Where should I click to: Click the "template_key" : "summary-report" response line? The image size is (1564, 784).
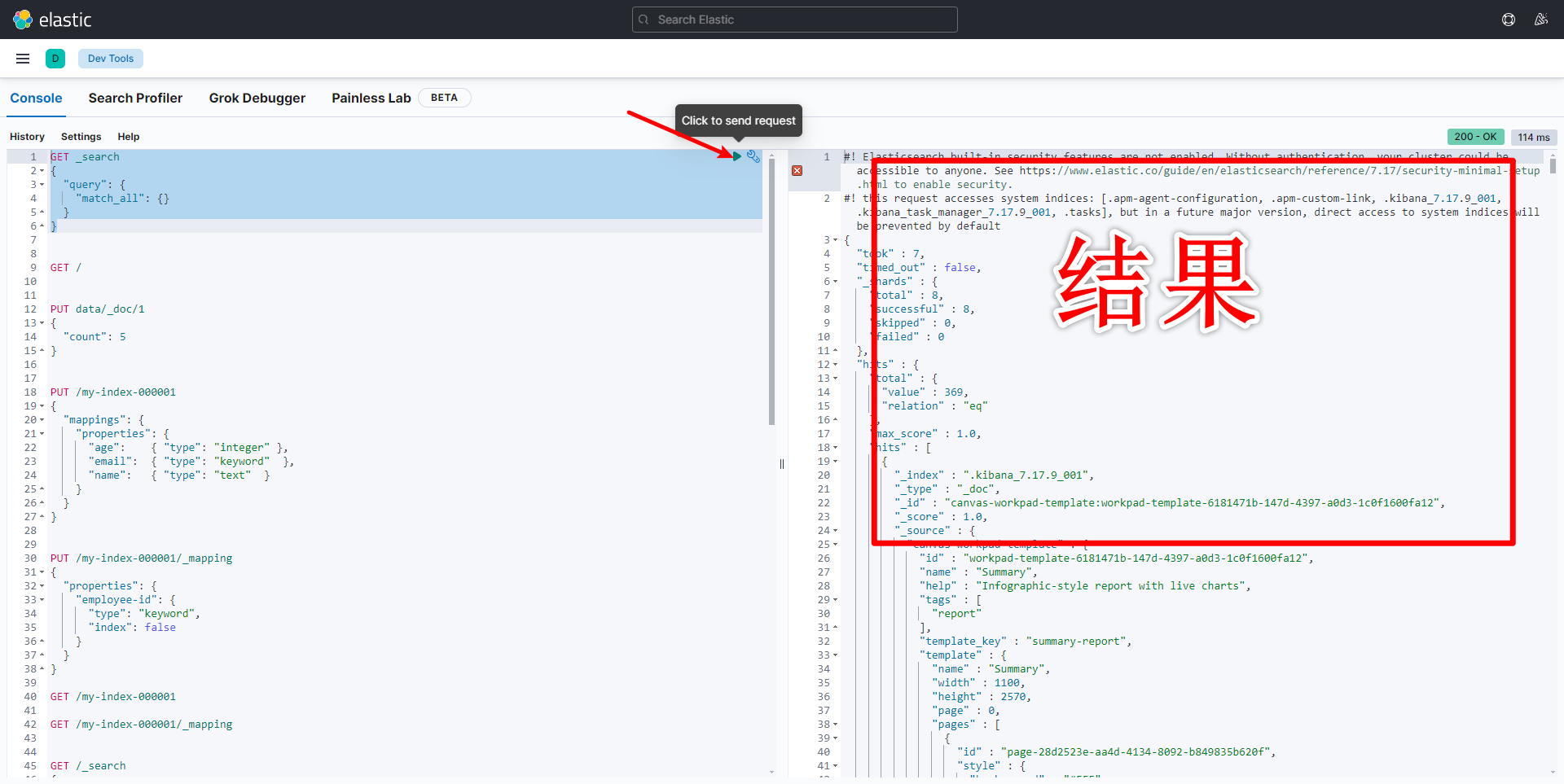[1026, 642]
